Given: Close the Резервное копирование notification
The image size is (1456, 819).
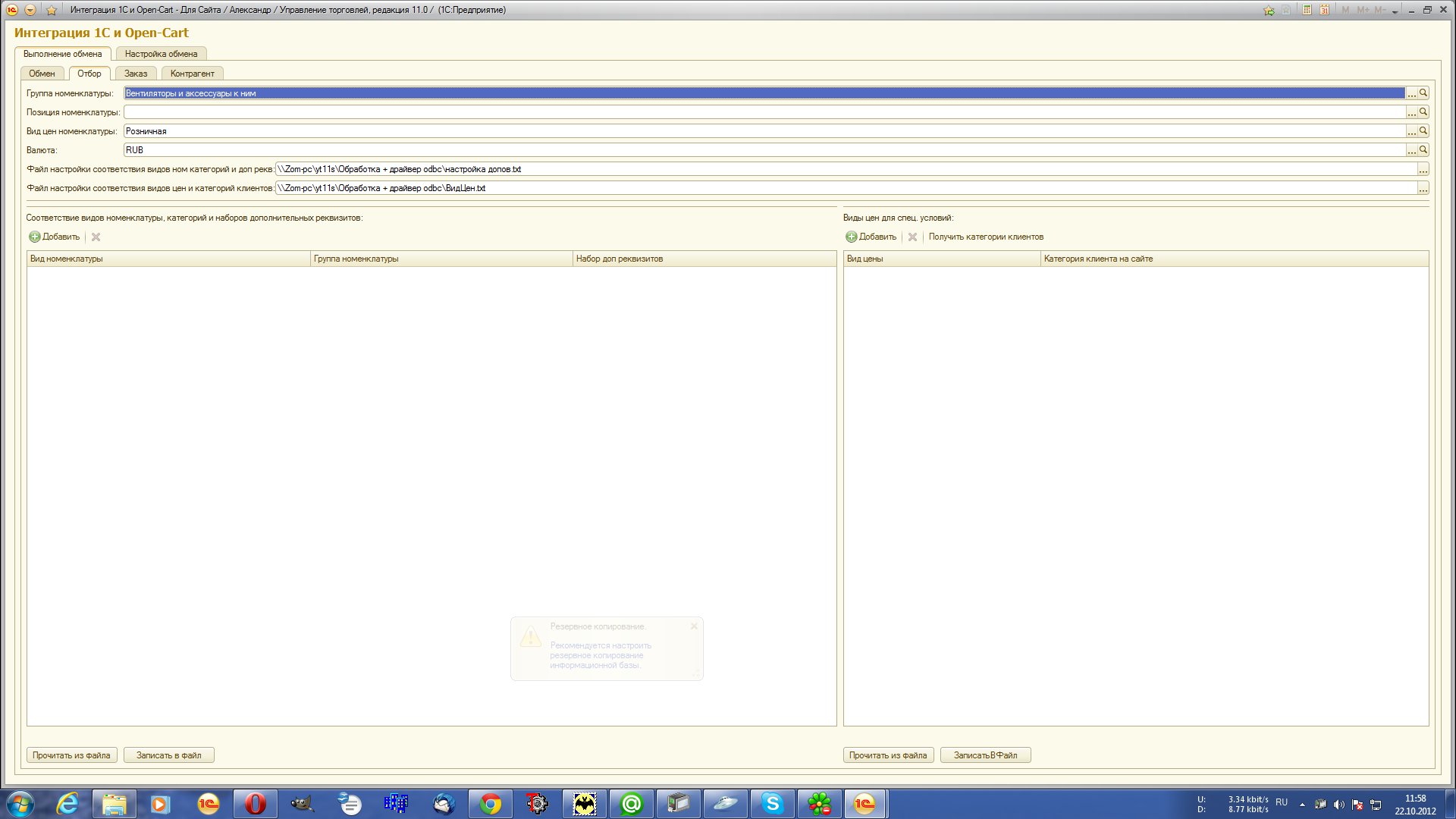Looking at the screenshot, I should 694,626.
